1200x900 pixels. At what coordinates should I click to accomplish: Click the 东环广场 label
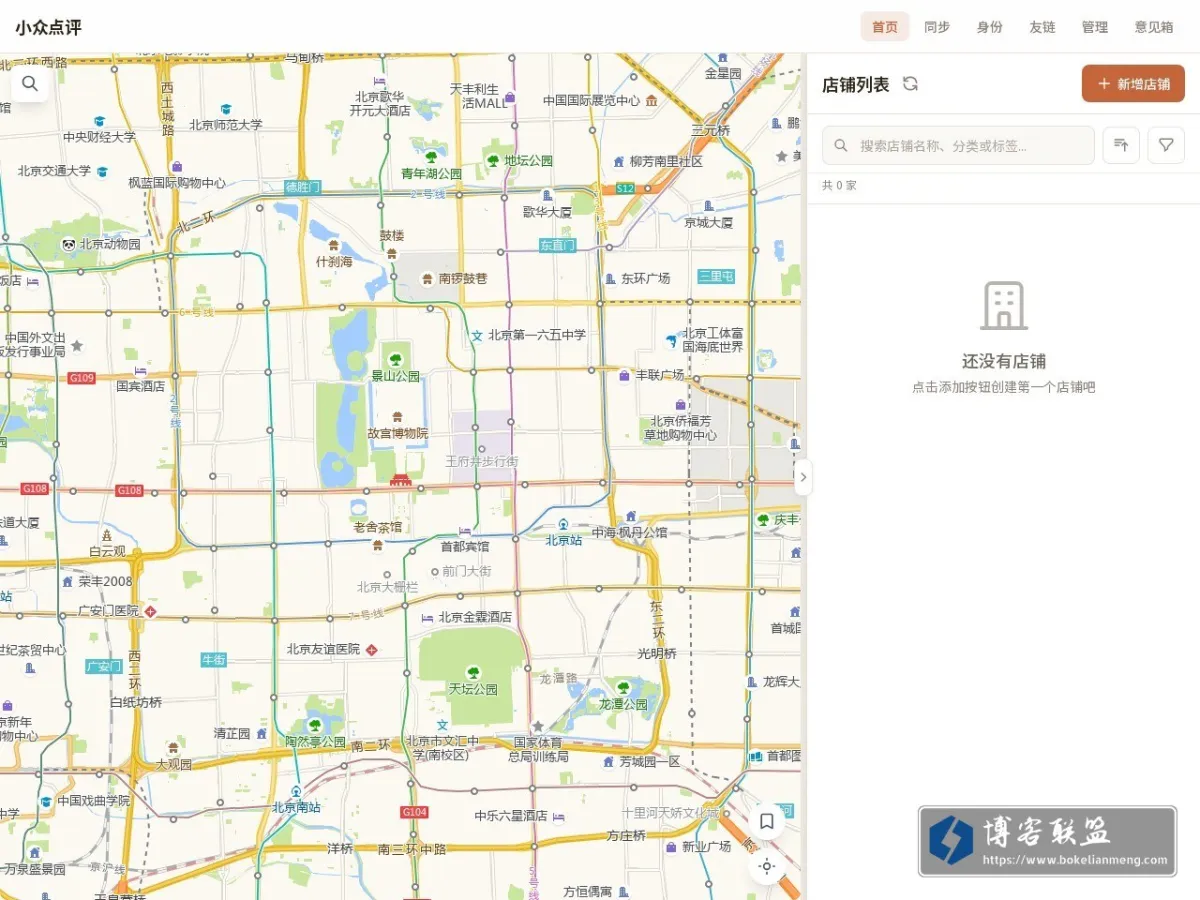click(646, 278)
